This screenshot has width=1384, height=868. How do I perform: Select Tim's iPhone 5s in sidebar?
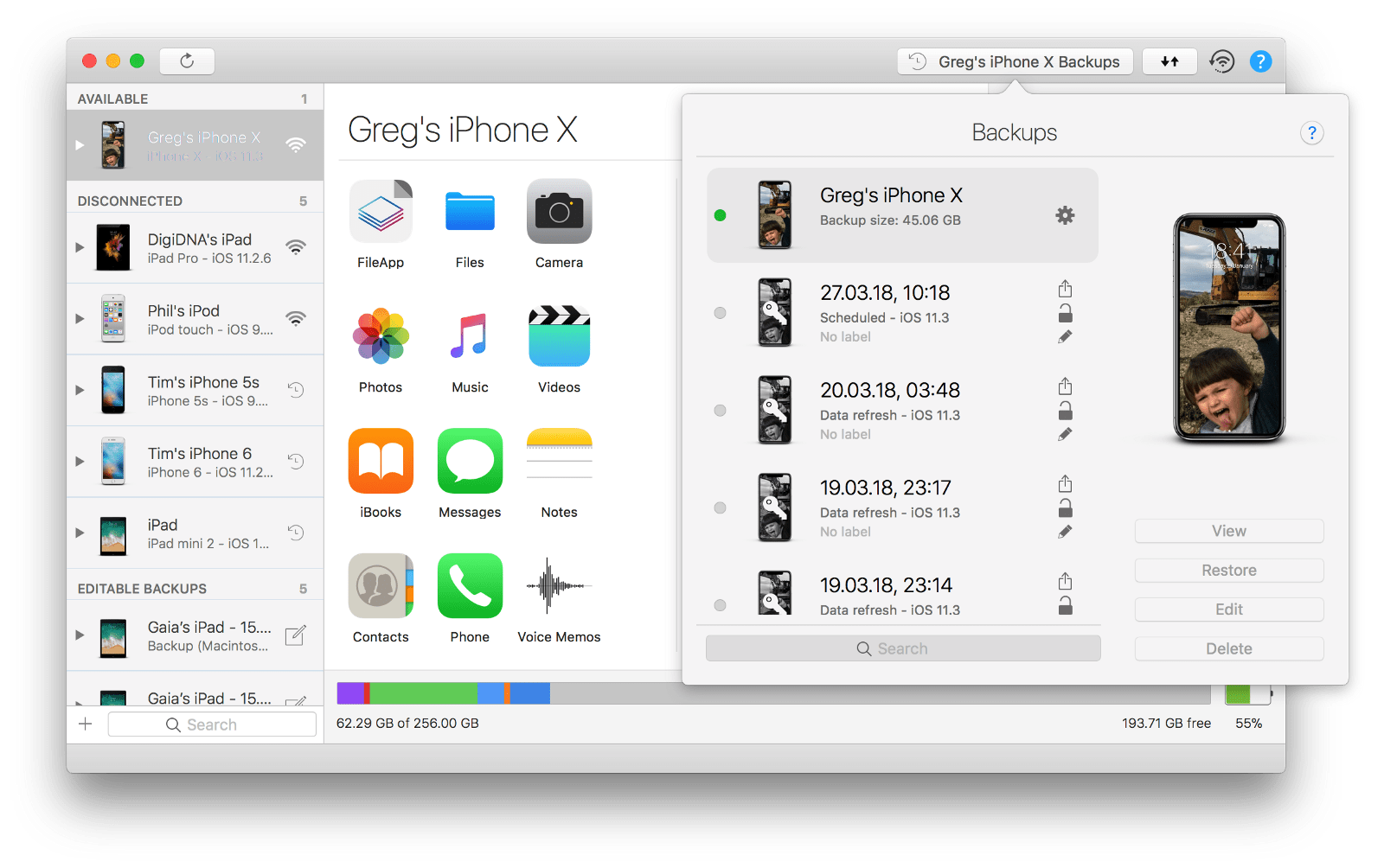195,391
